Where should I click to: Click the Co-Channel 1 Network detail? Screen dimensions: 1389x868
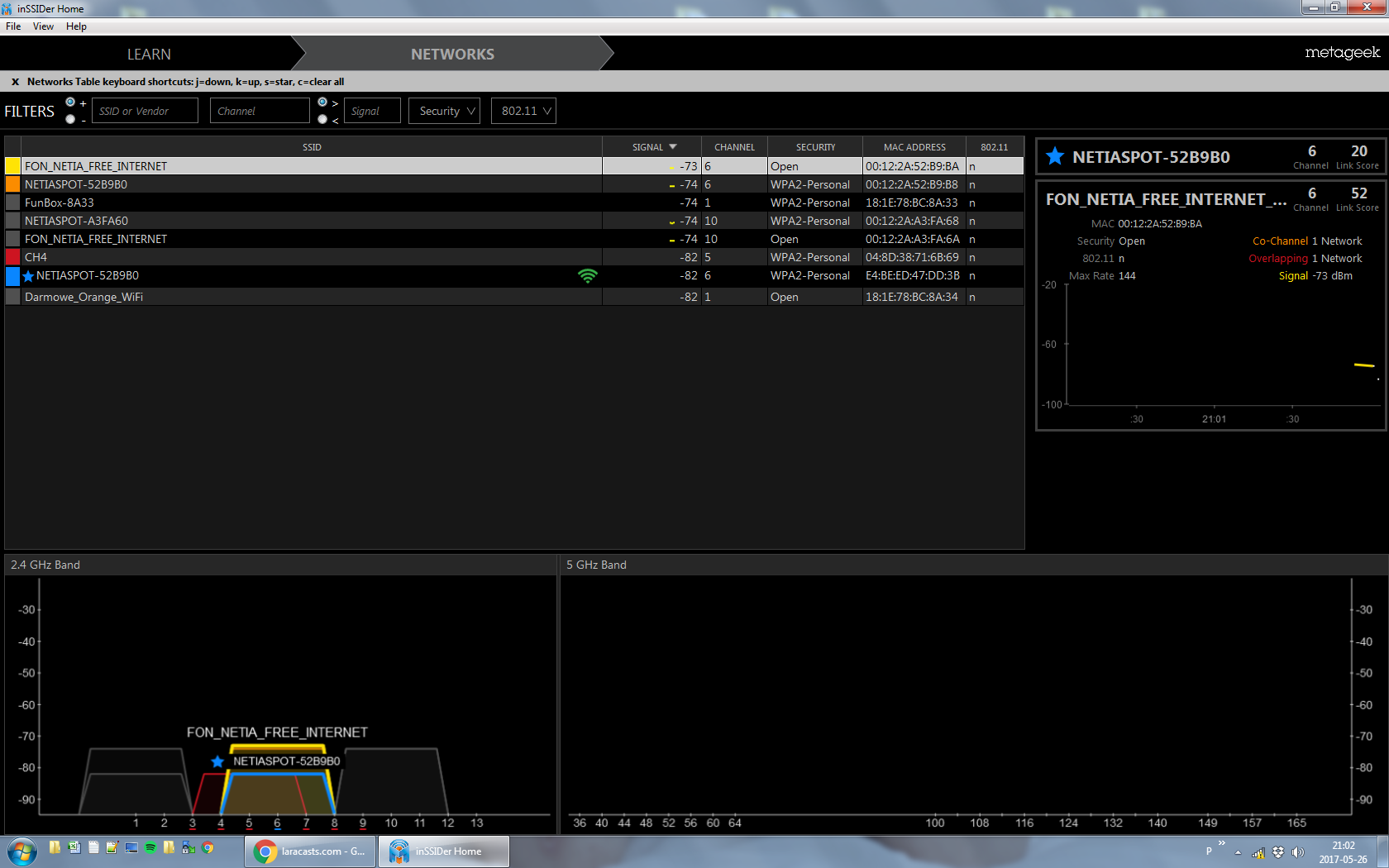point(1307,241)
